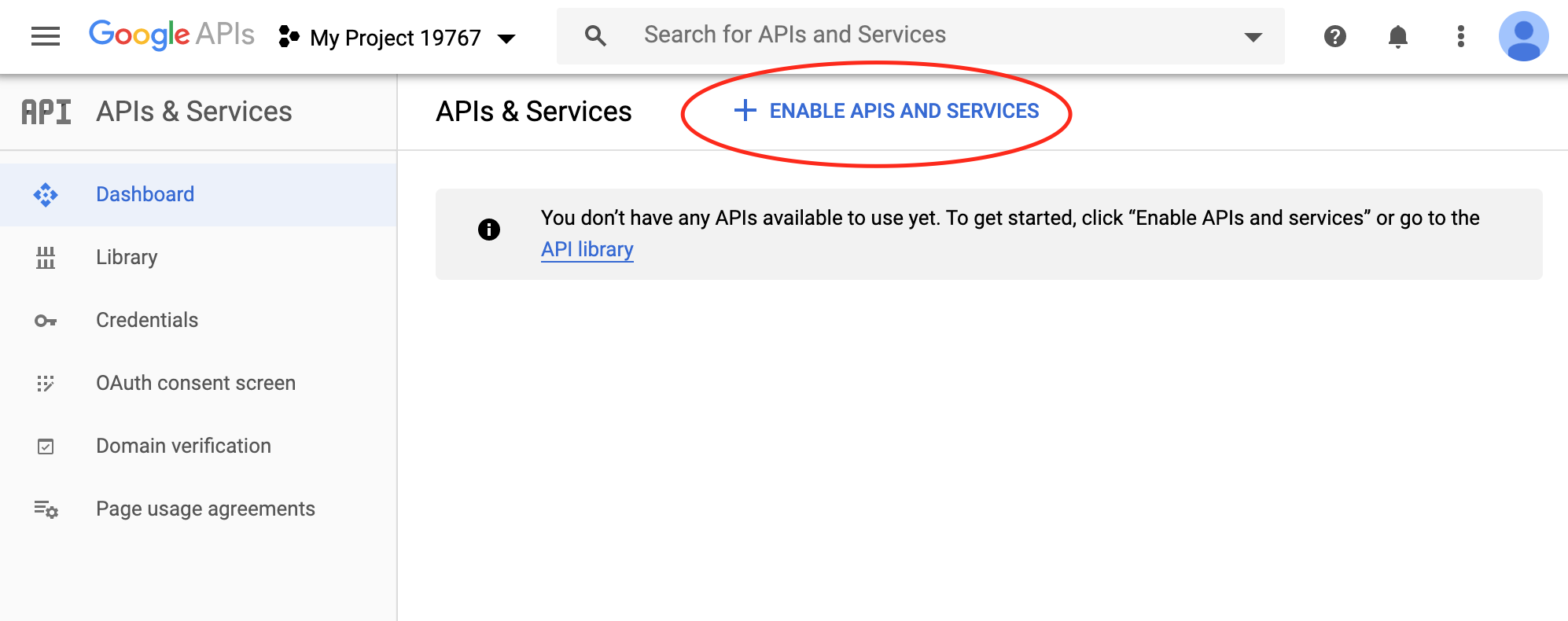1568x621 pixels.
Task: Click the sidebar APIs & Services header text
Action: (x=194, y=112)
